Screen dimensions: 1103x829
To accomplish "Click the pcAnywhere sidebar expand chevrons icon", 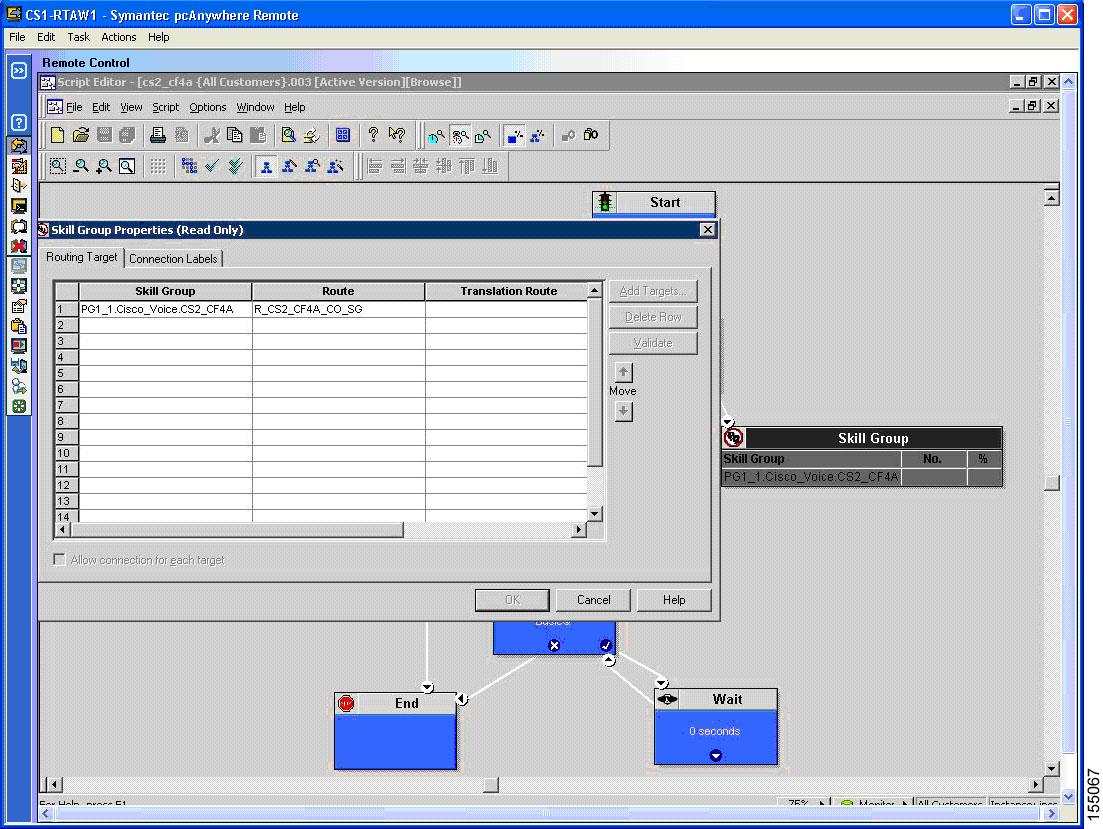I will coord(19,71).
